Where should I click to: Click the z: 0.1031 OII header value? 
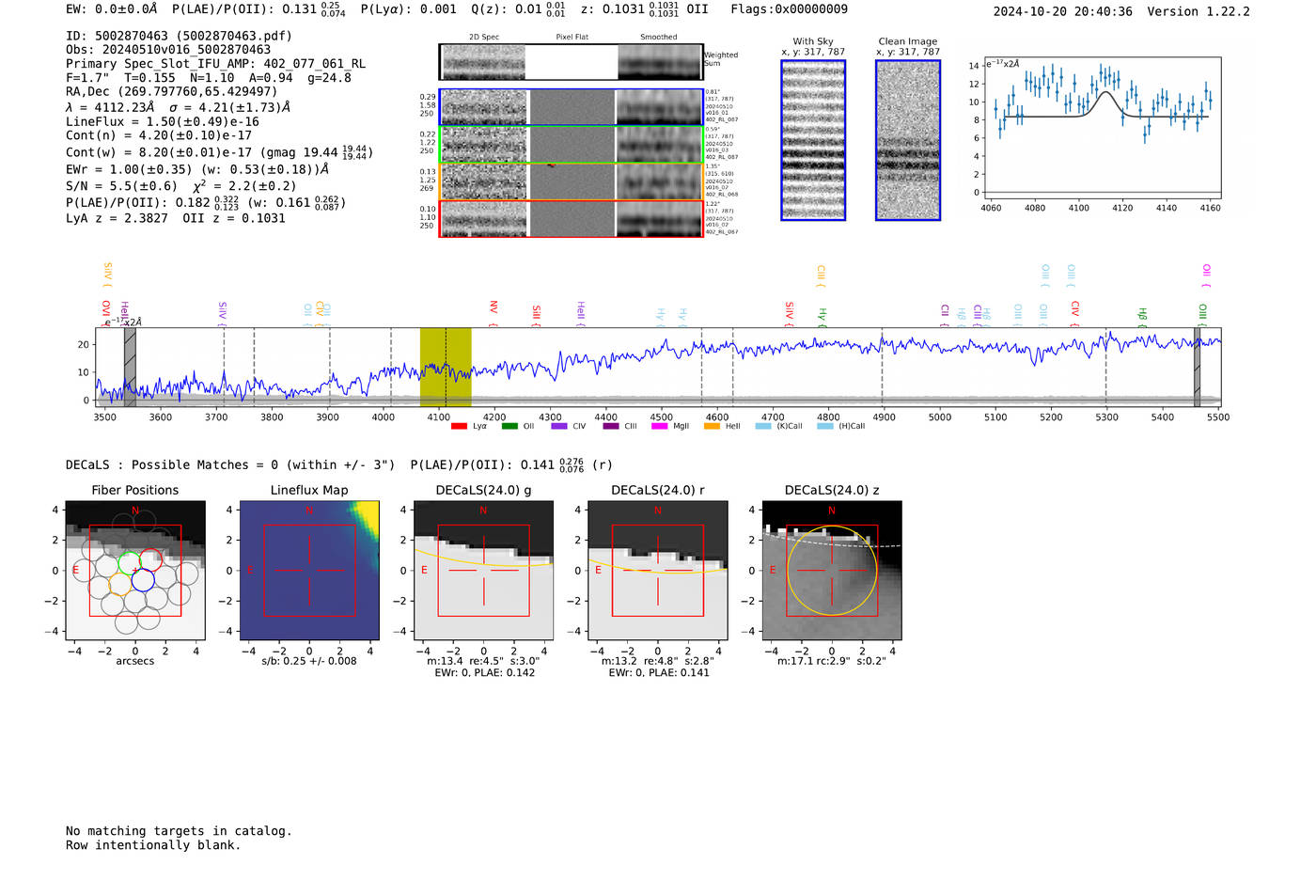tap(644, 9)
